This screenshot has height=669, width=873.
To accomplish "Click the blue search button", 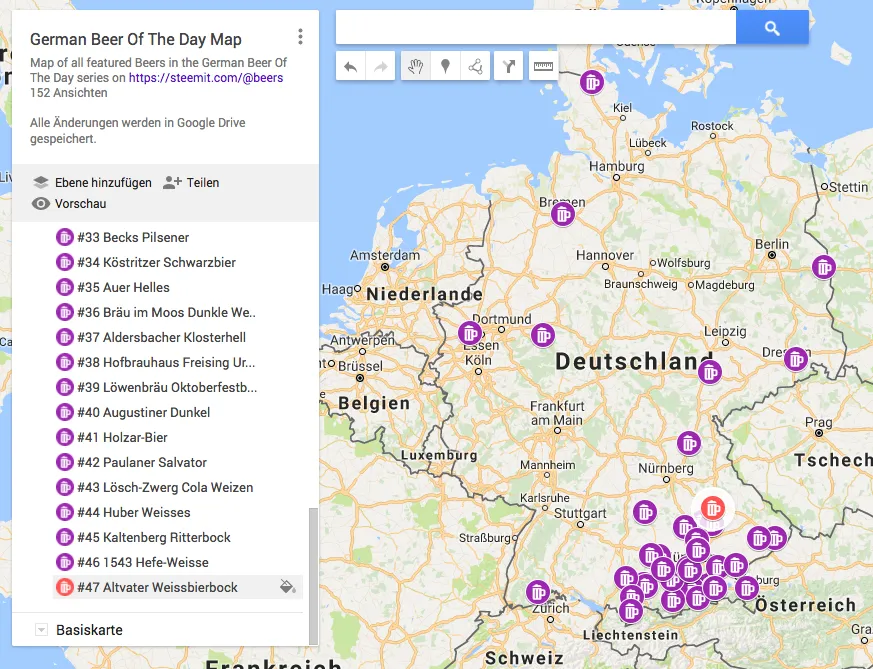I will click(772, 27).
